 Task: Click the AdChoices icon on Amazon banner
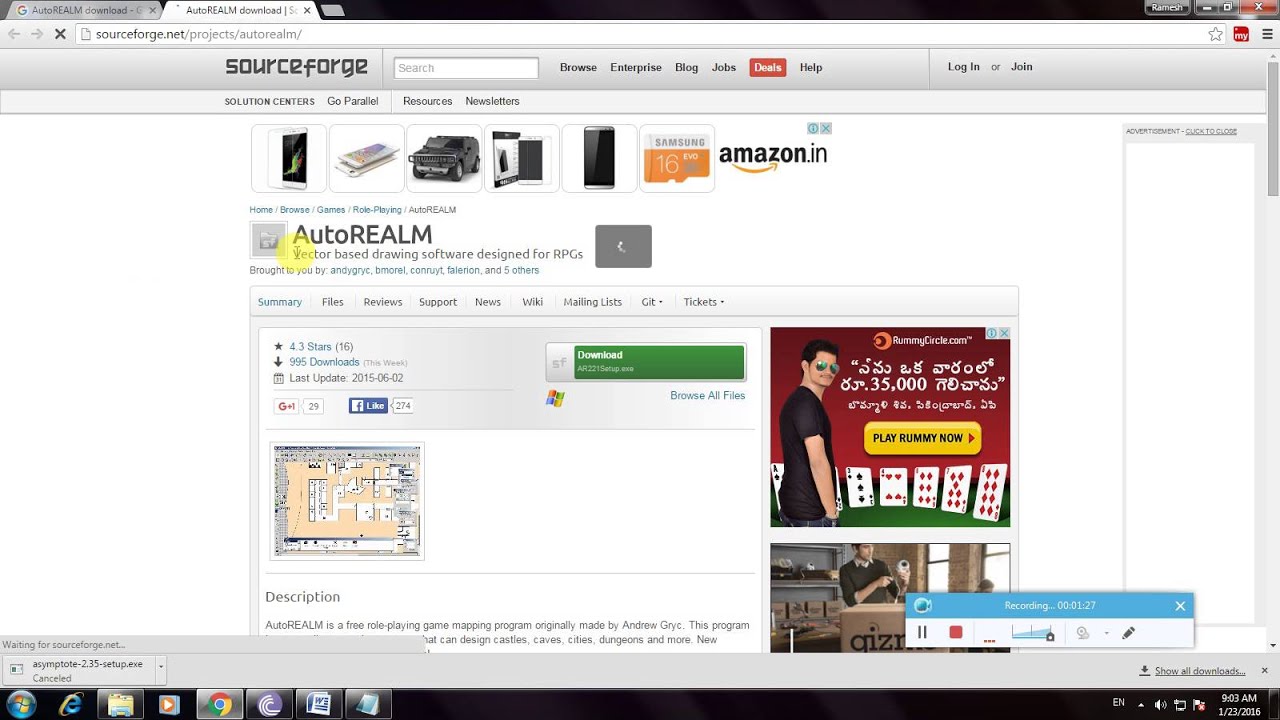pos(814,128)
